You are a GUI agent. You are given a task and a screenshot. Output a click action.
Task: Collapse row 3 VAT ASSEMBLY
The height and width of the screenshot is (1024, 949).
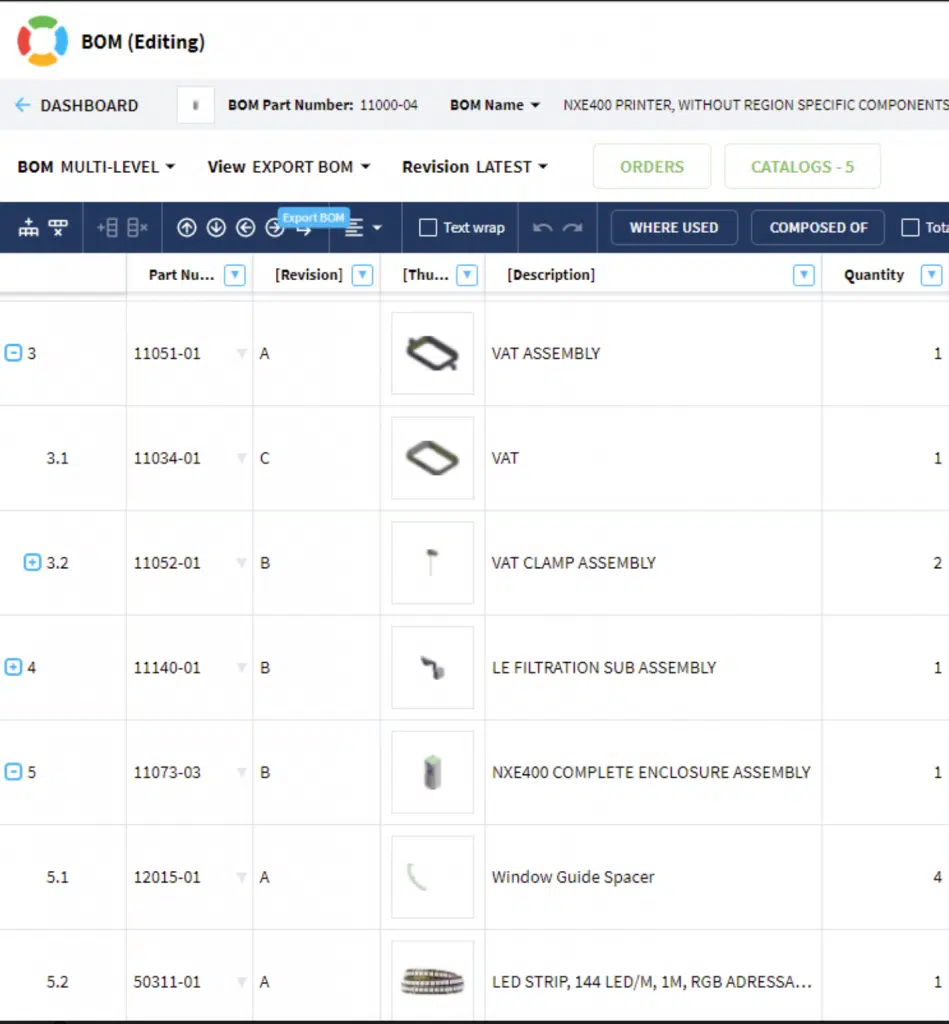(x=13, y=353)
